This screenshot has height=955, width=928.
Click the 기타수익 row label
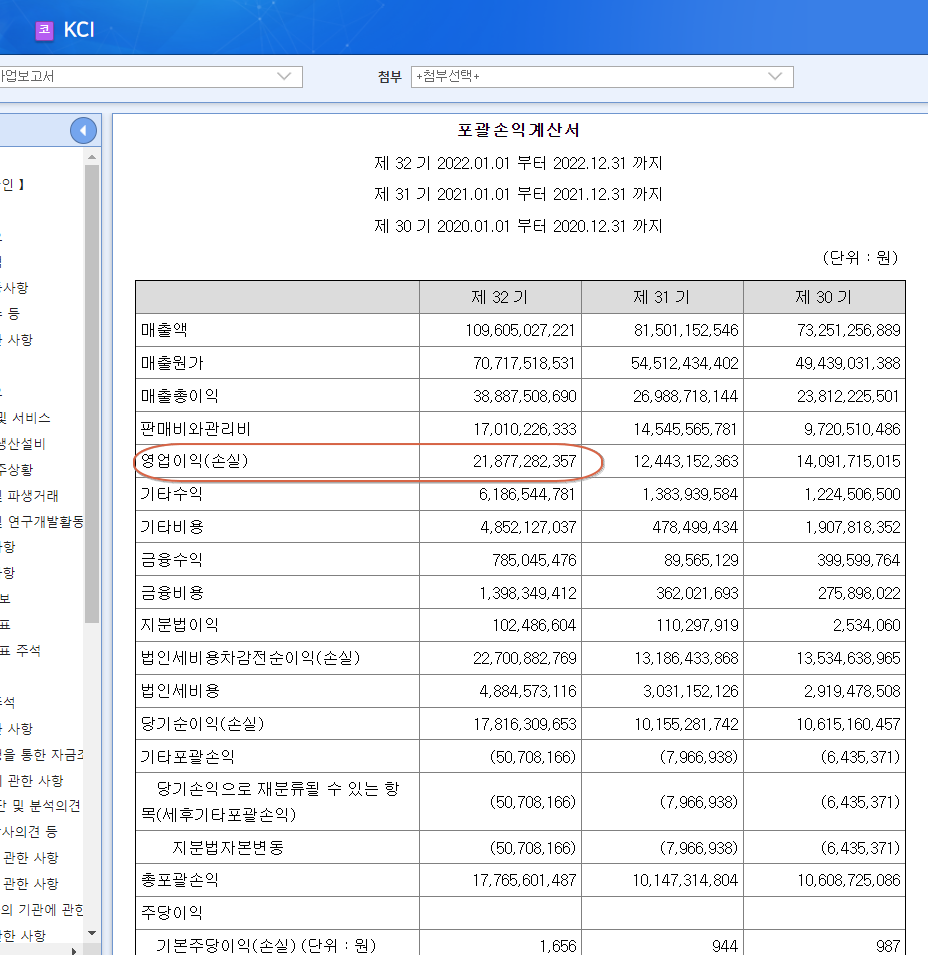click(x=172, y=494)
